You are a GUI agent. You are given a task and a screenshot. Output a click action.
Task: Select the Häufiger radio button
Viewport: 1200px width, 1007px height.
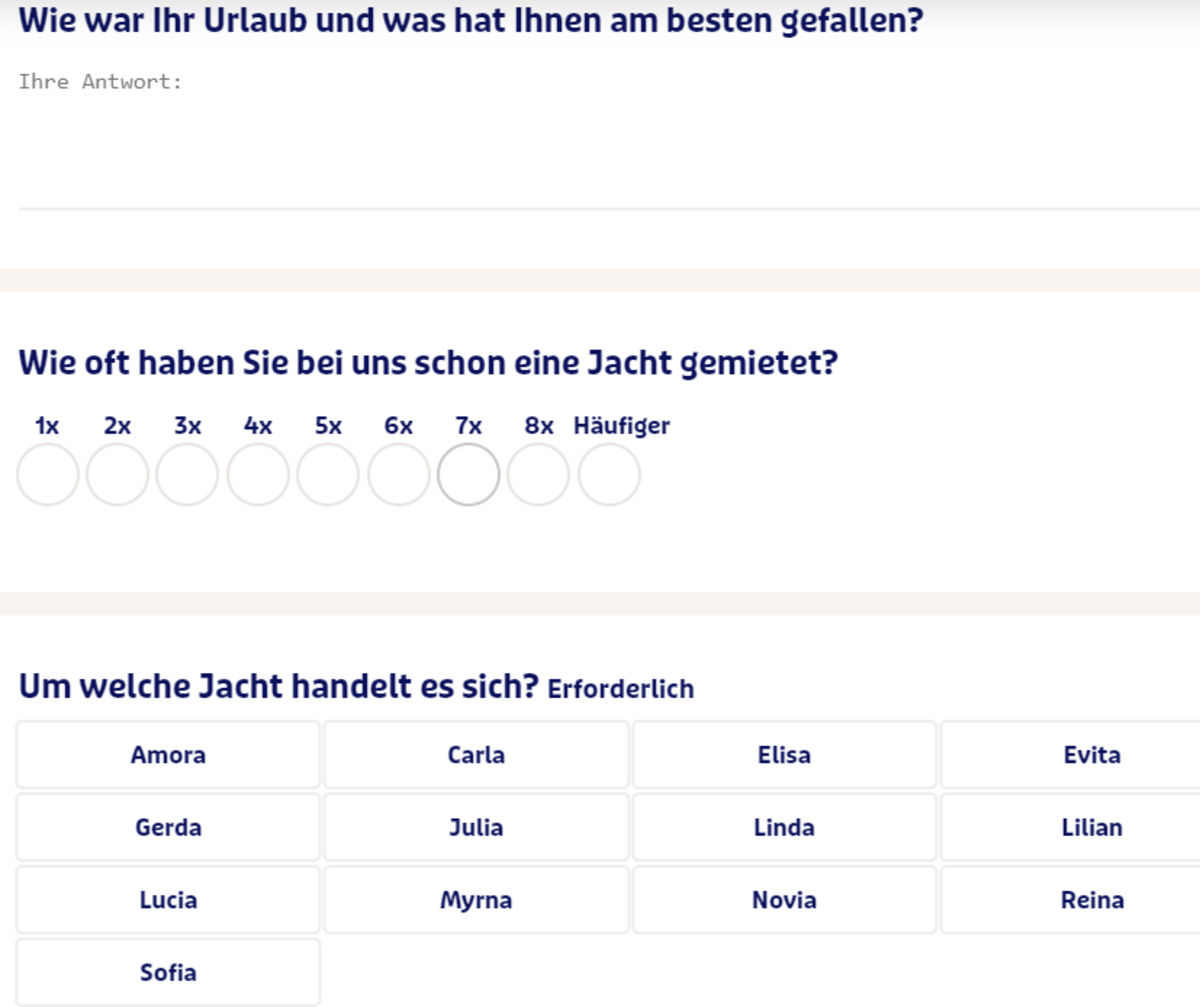[609, 475]
